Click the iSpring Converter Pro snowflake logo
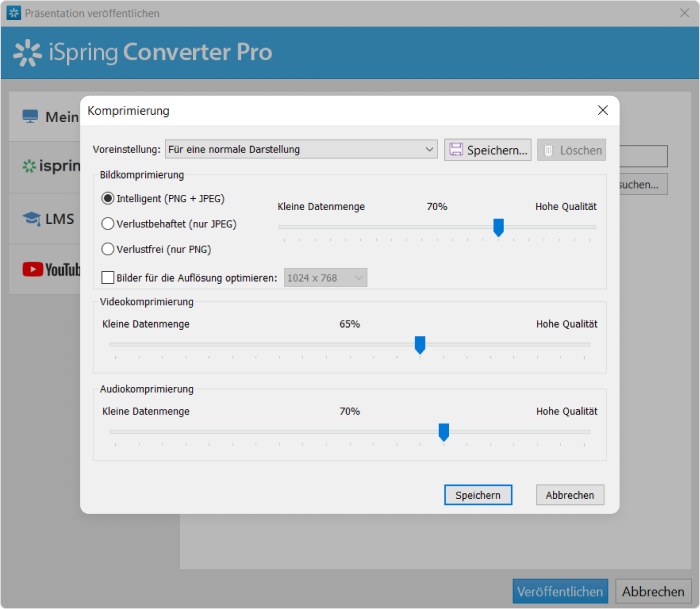This screenshot has height=609, width=700. click(x=27, y=53)
